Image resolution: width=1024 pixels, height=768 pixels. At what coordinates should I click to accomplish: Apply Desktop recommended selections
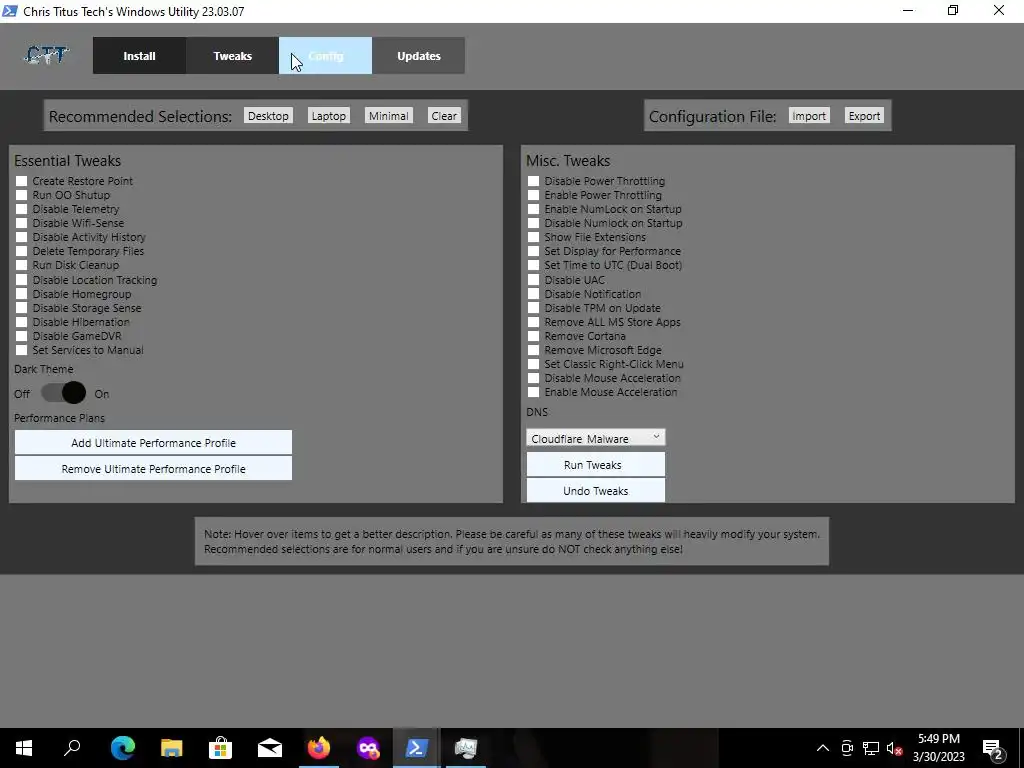(x=268, y=116)
